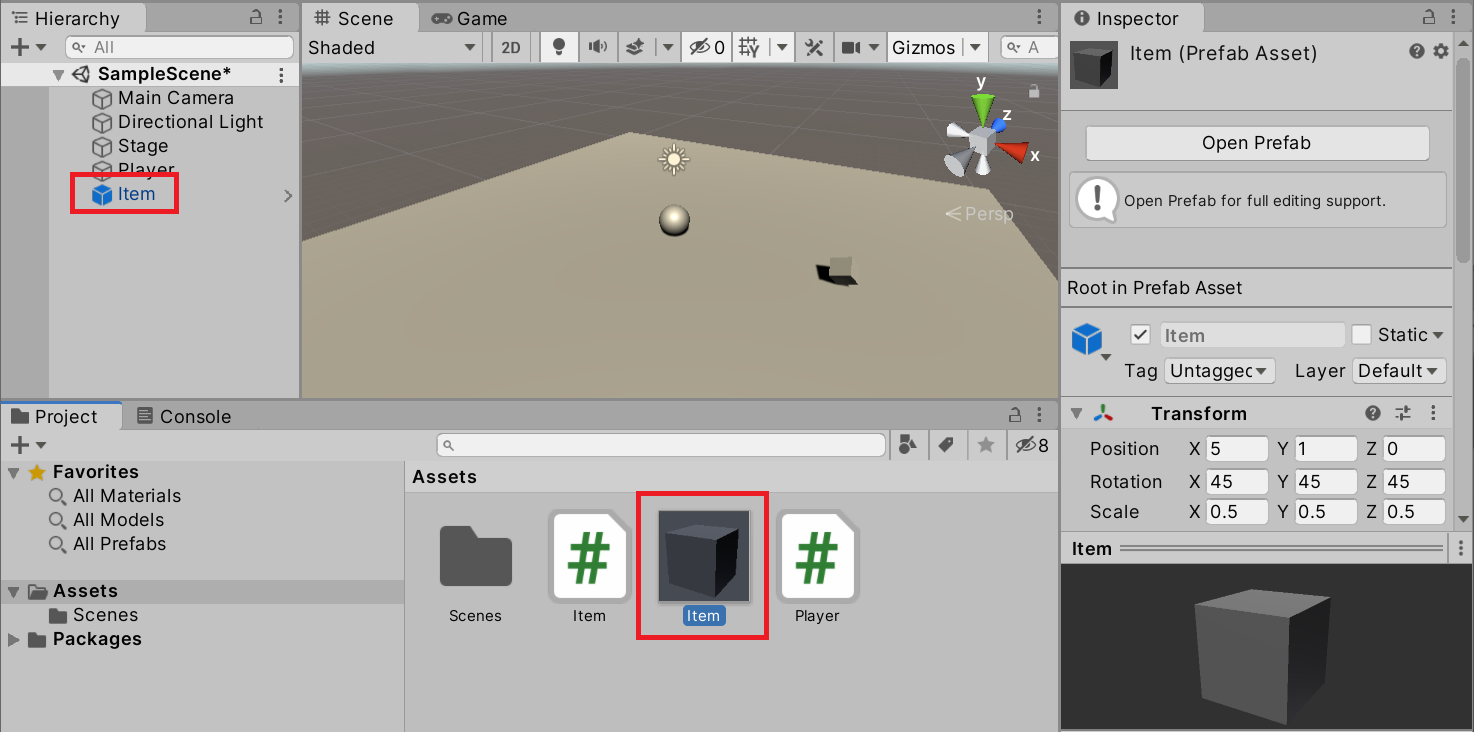Click the favorites star filter icon
This screenshot has width=1474, height=732.
(x=985, y=445)
